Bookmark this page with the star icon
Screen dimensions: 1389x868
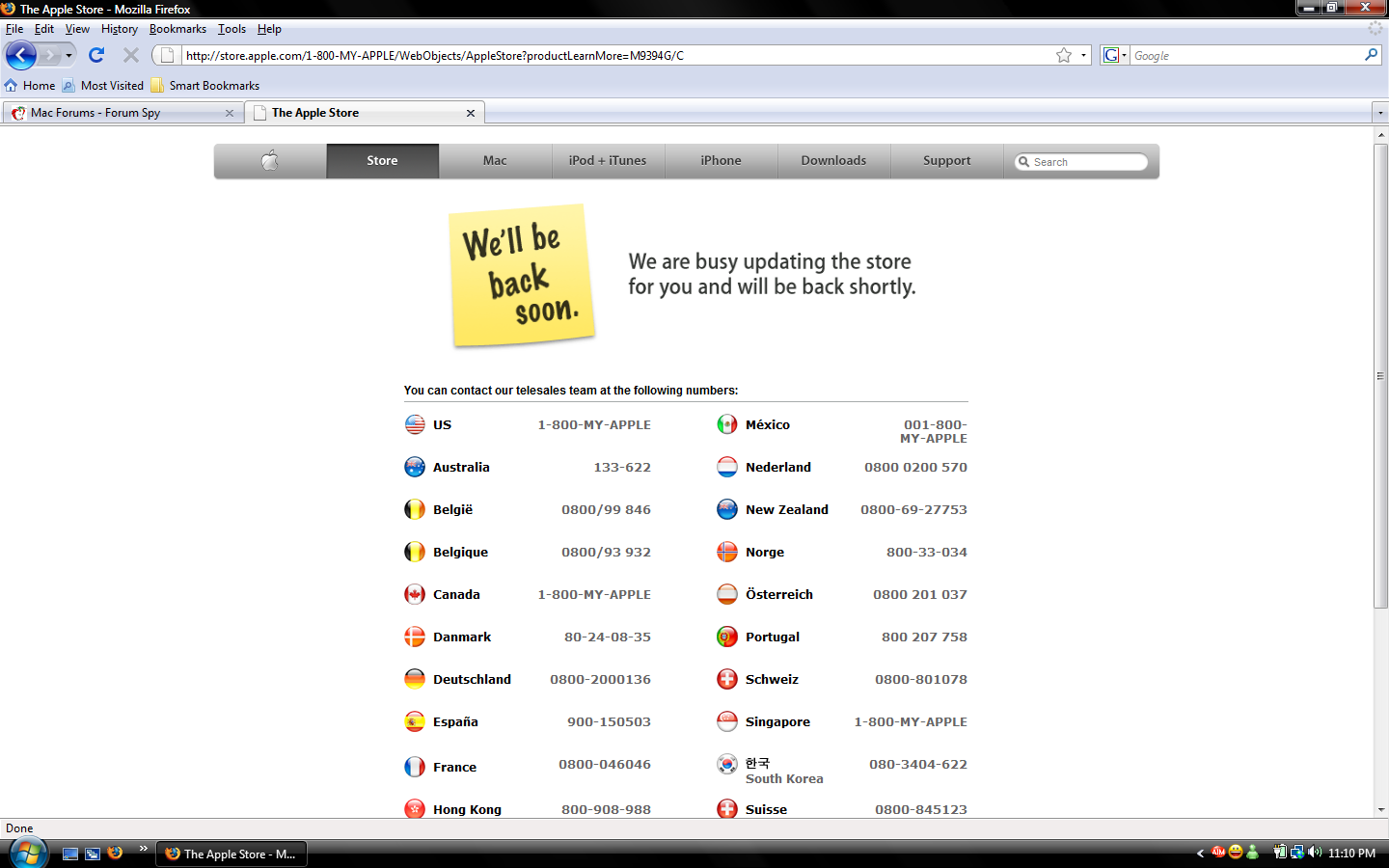pos(1064,55)
